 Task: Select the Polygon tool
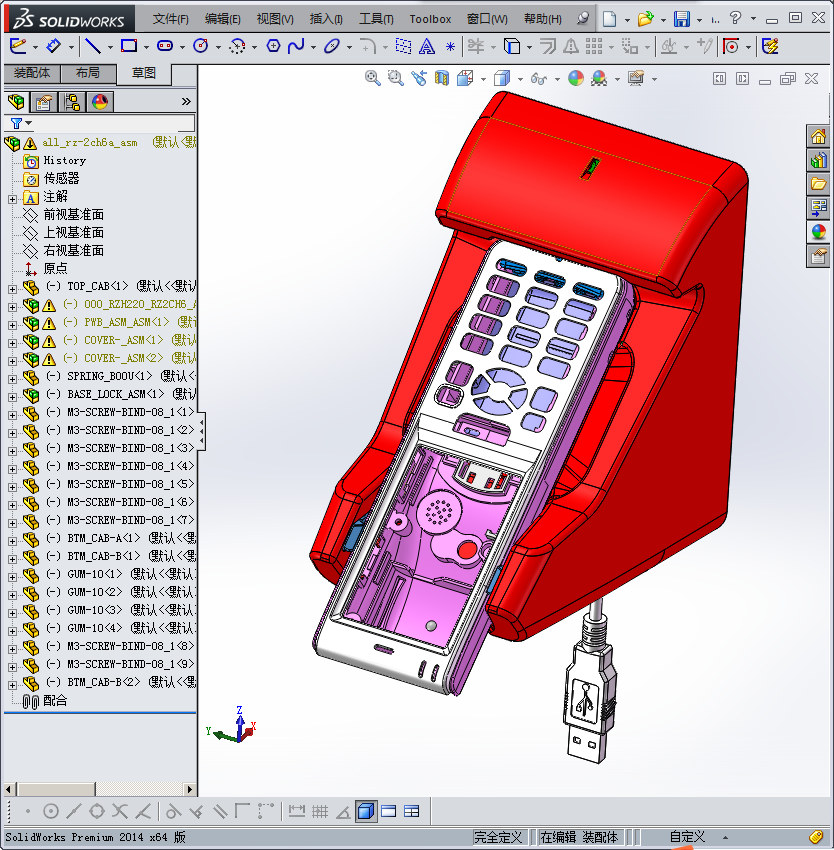(273, 47)
